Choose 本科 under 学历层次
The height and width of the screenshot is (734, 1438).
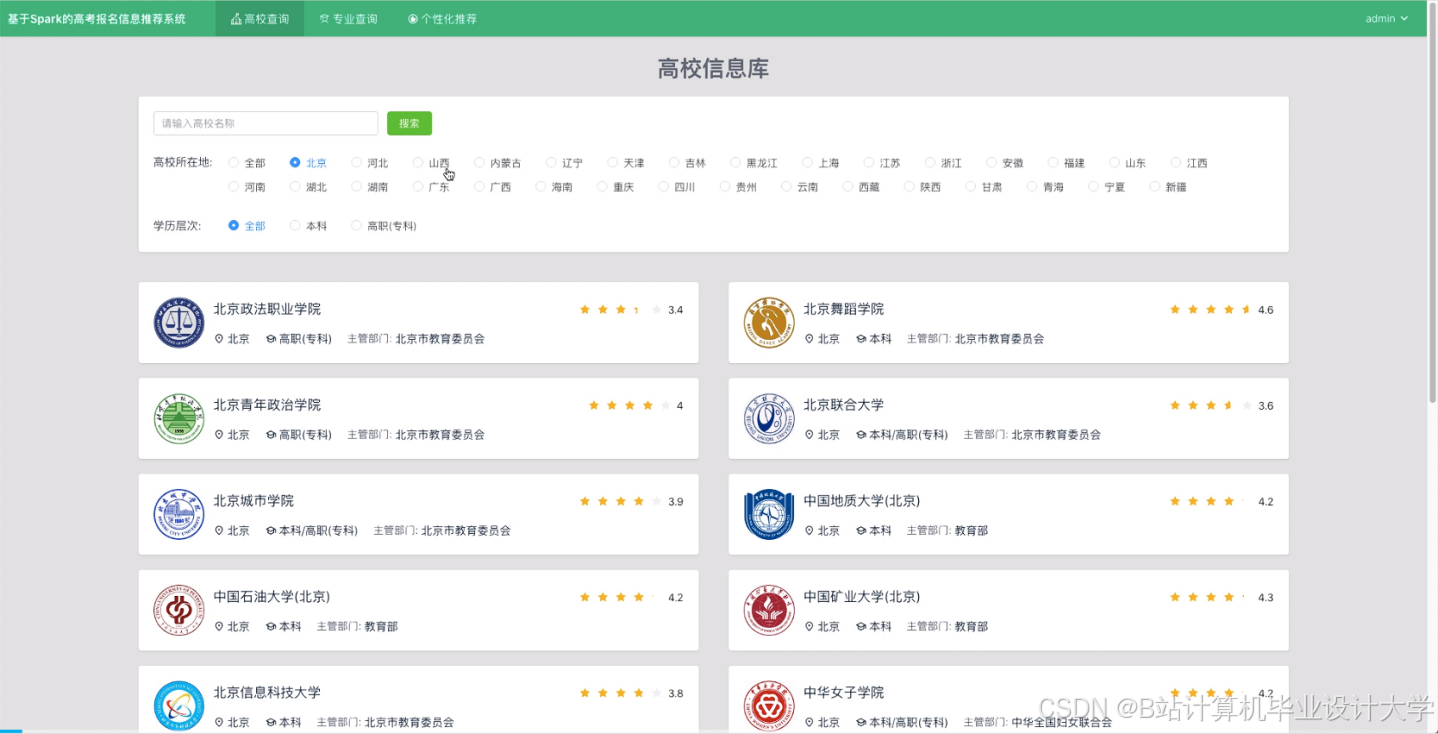click(295, 225)
